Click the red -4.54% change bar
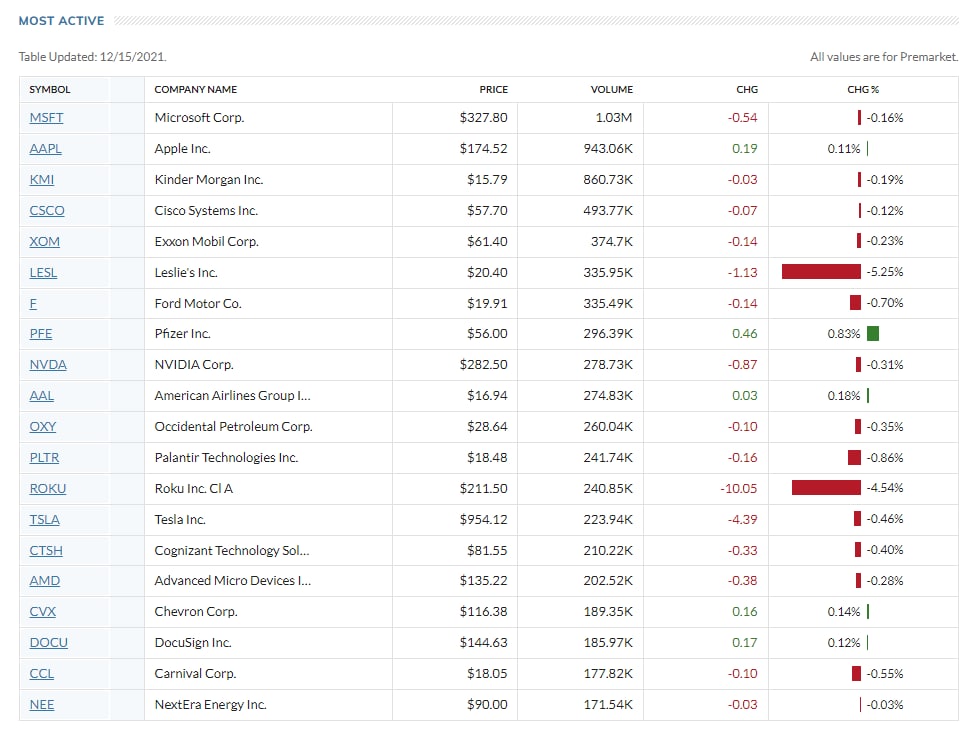The image size is (979, 734). tap(826, 487)
